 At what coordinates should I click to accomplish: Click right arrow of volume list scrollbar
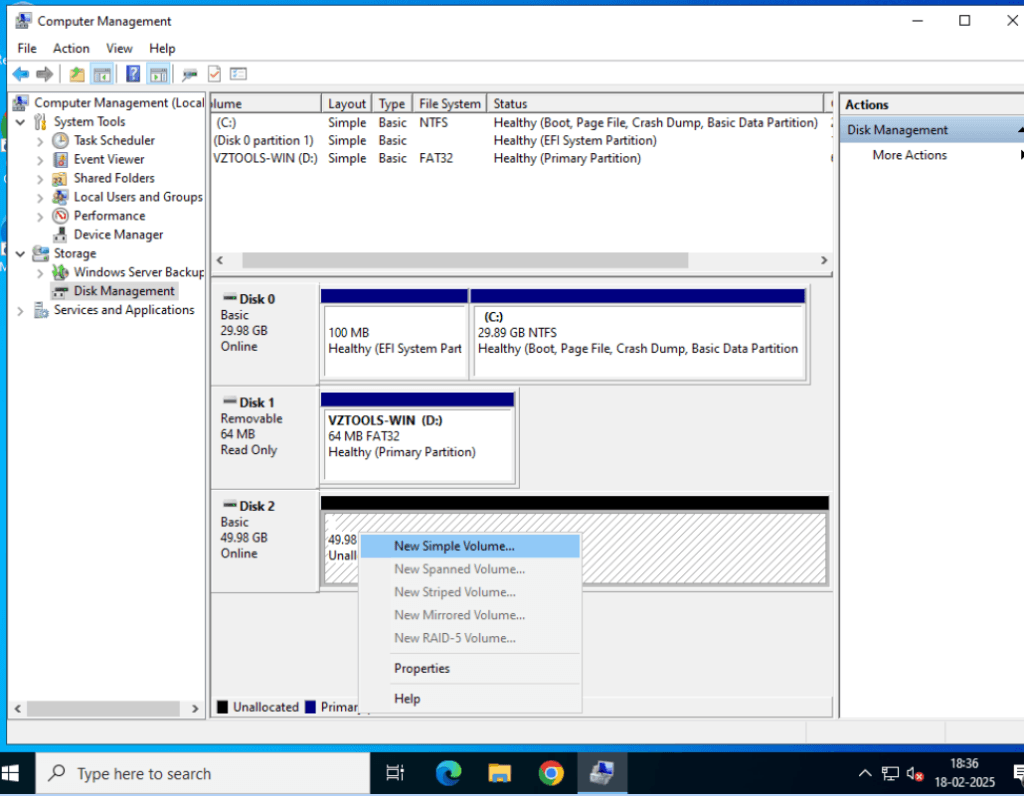[x=824, y=261]
